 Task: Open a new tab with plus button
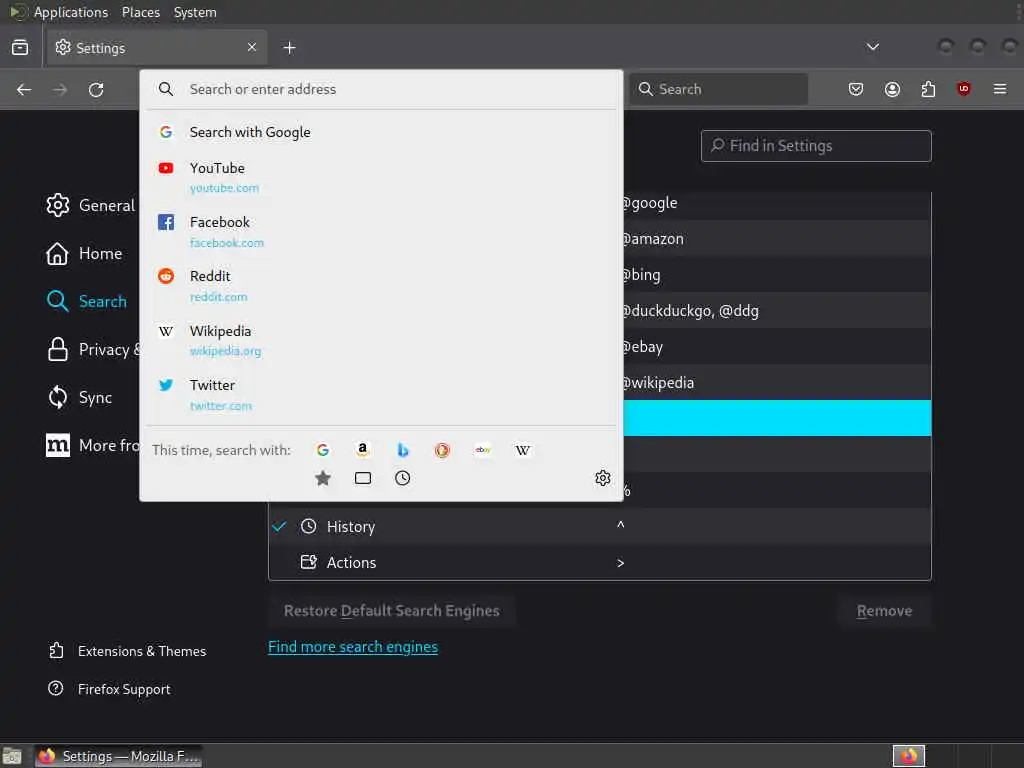tap(289, 48)
